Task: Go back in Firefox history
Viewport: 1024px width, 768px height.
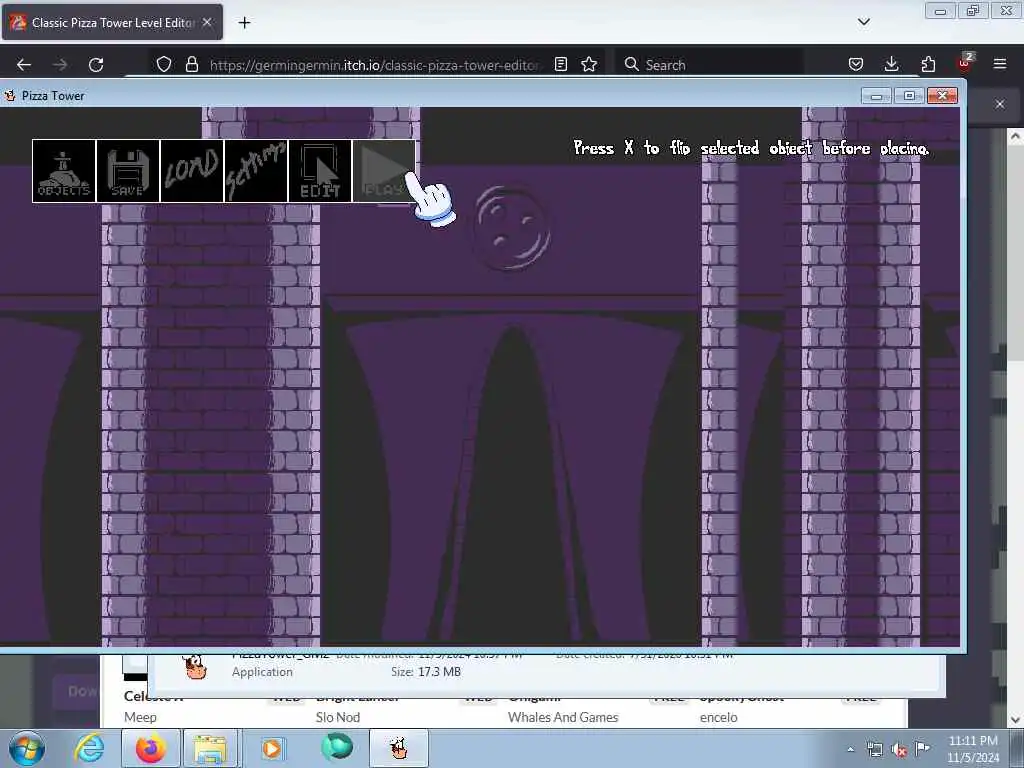Action: (x=24, y=65)
